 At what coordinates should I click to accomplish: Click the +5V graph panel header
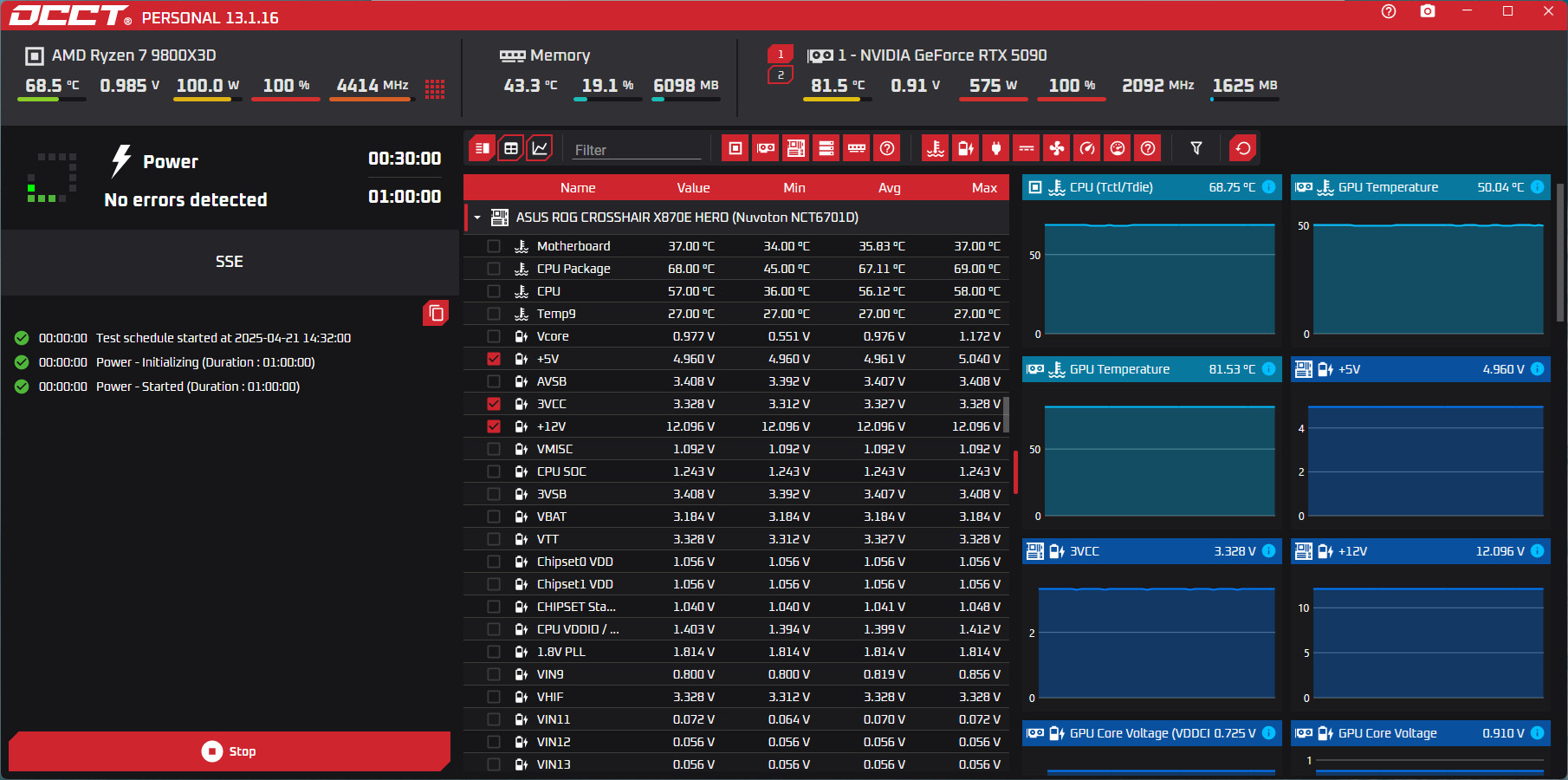click(x=1421, y=369)
